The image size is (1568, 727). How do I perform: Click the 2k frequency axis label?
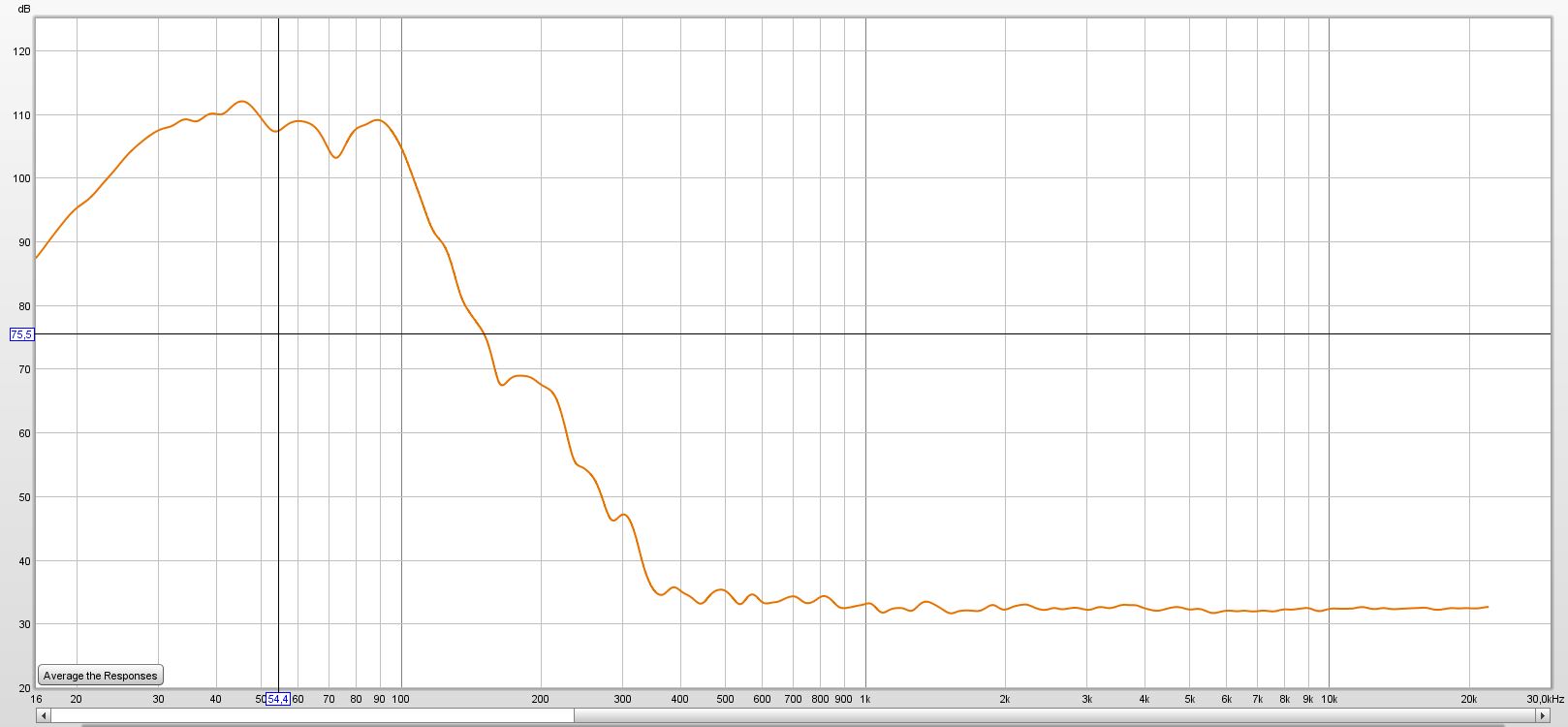(x=1005, y=699)
